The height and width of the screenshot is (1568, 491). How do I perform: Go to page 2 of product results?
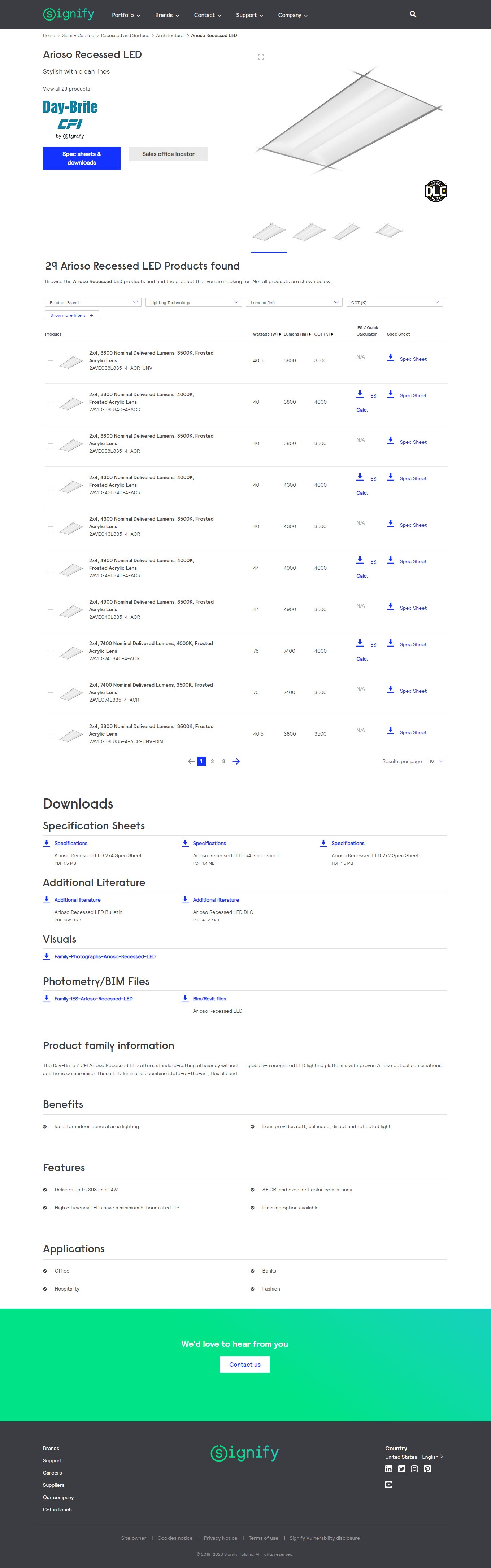click(x=212, y=762)
